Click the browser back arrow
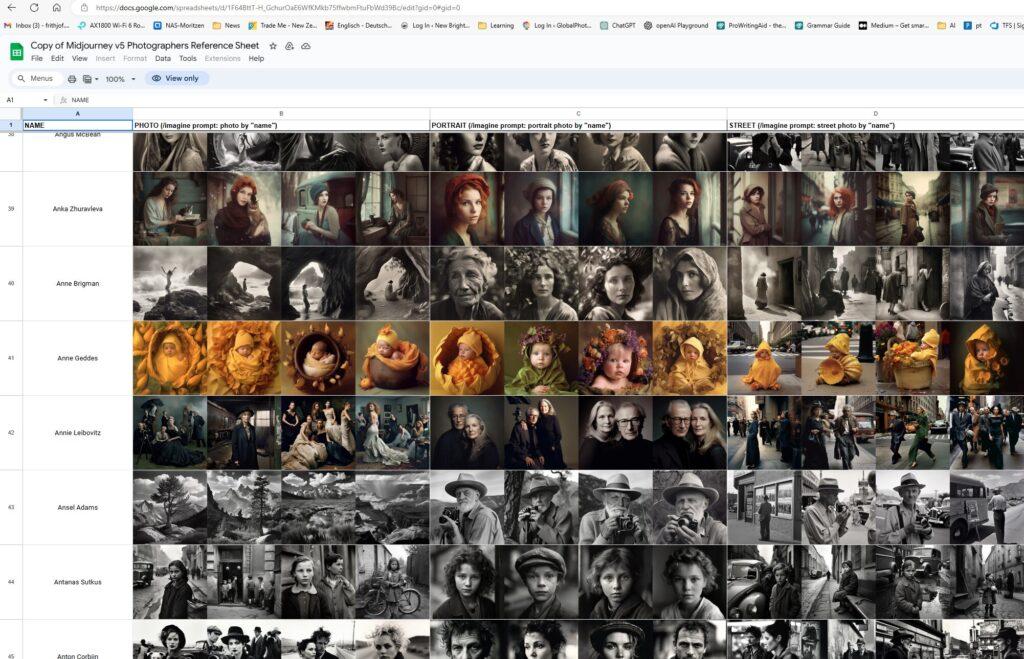 click(x=11, y=8)
